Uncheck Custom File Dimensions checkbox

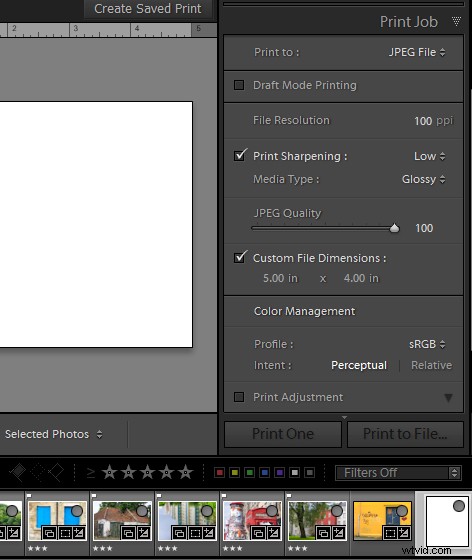[x=240, y=258]
